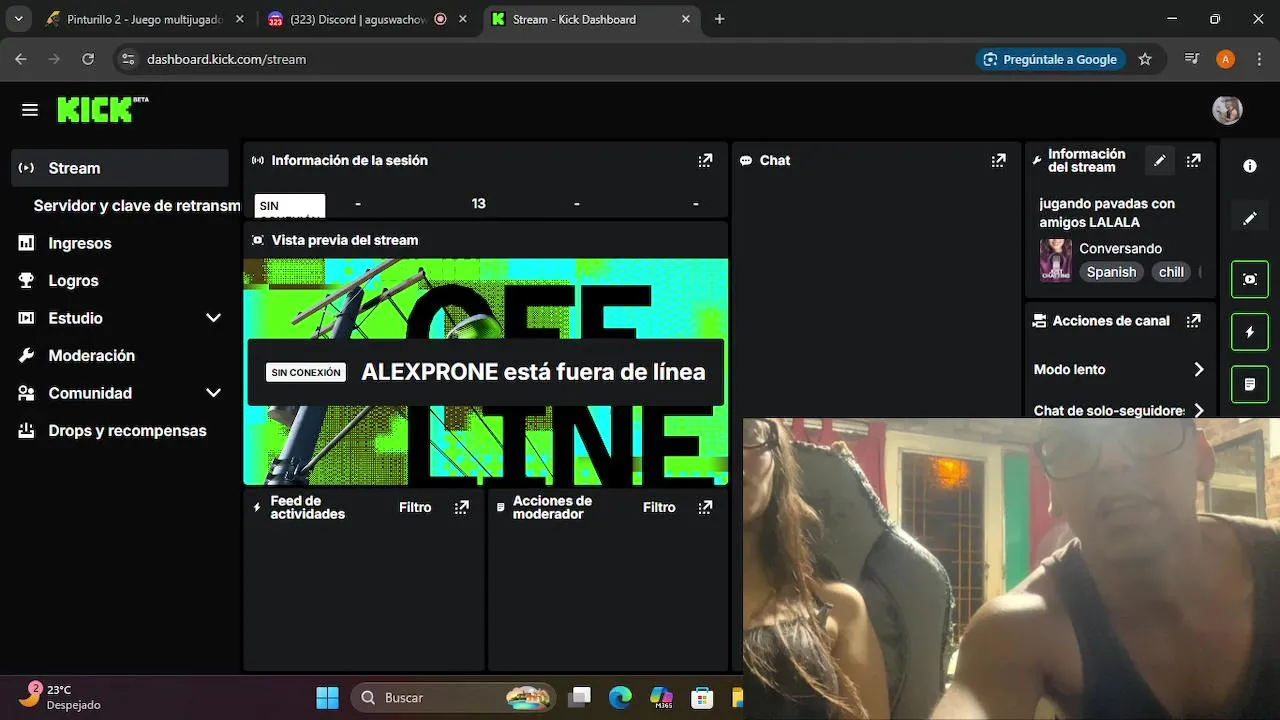The image size is (1280, 720).
Task: Pop out the Información de la sesión panel
Action: tap(705, 160)
